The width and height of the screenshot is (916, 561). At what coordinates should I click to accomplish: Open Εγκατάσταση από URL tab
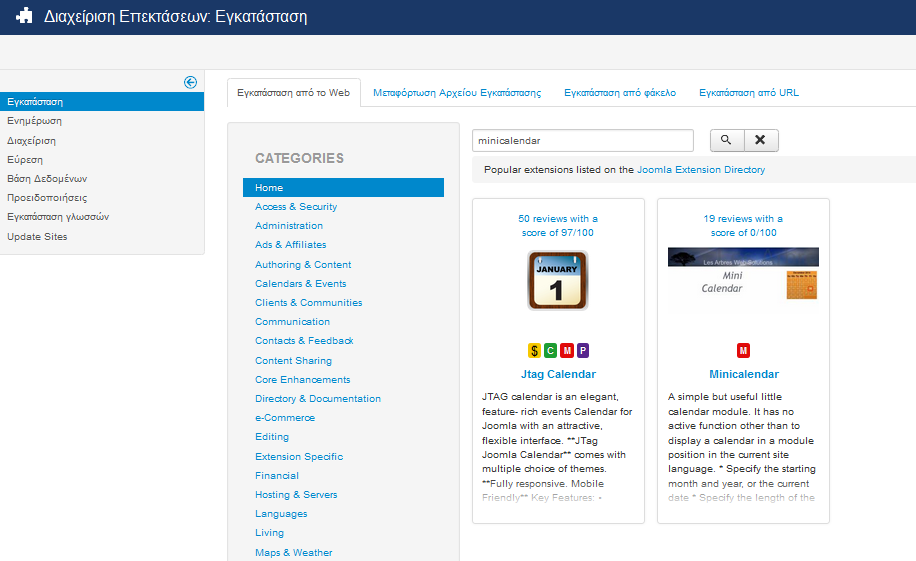tap(749, 93)
